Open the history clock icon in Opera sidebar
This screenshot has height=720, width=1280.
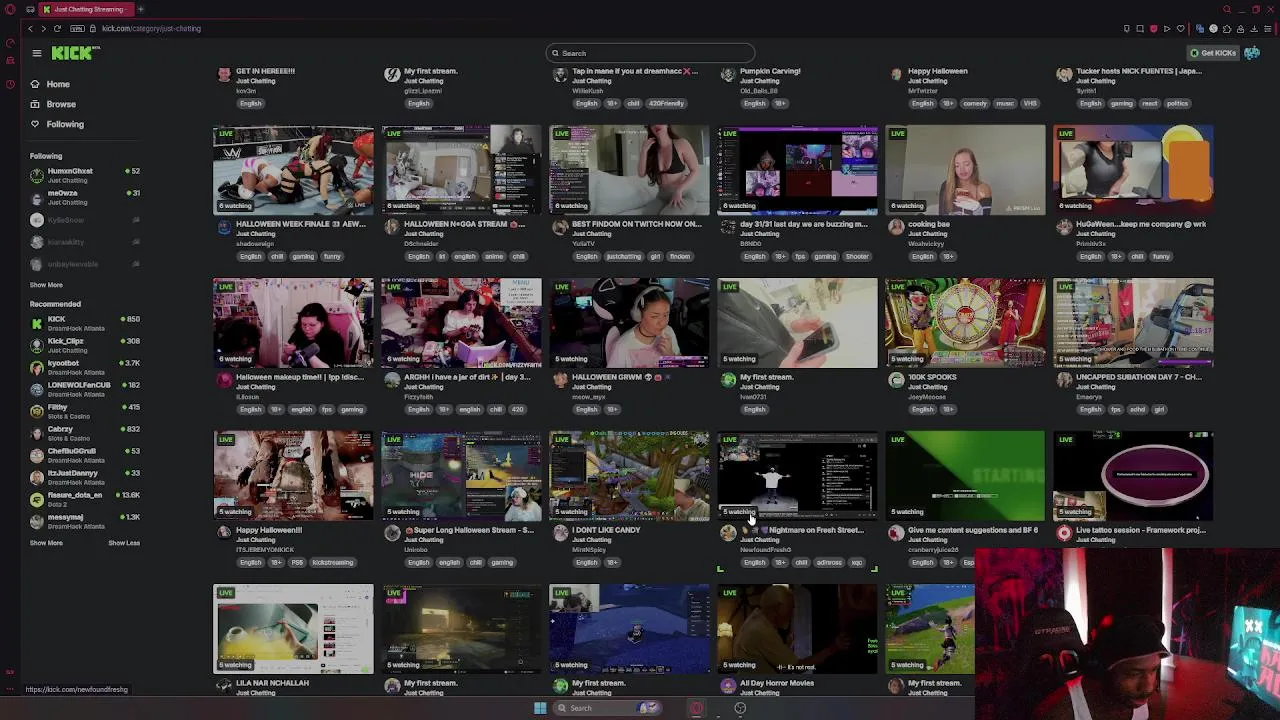click(10, 84)
